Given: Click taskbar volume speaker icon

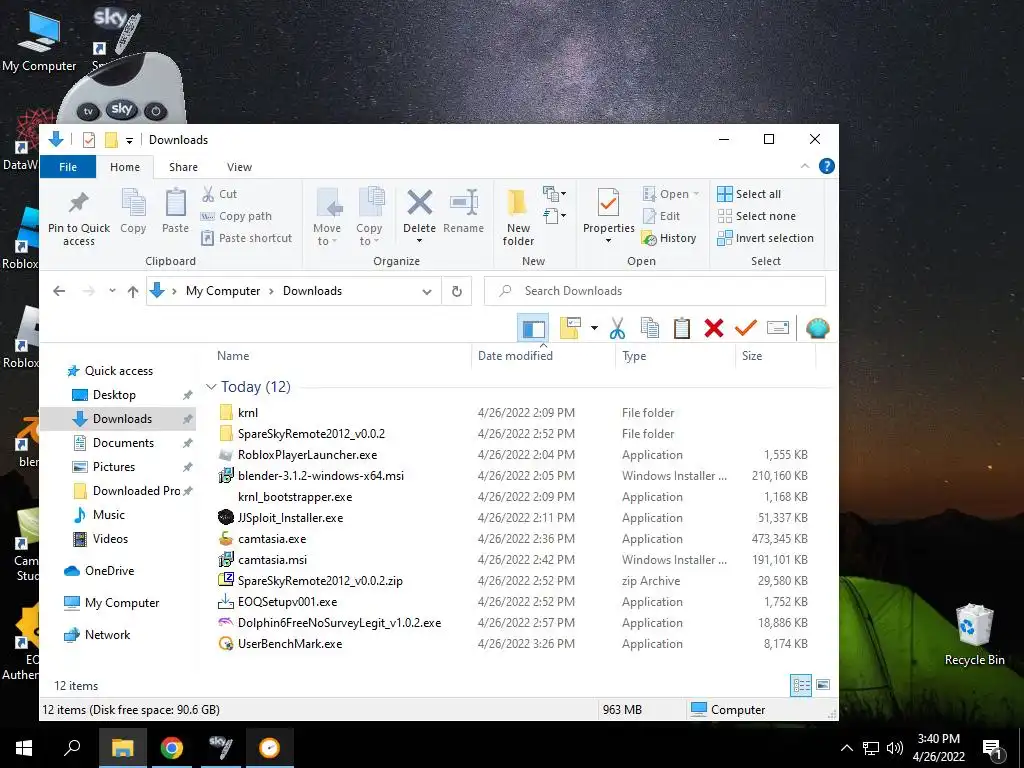Looking at the screenshot, I should coord(895,748).
